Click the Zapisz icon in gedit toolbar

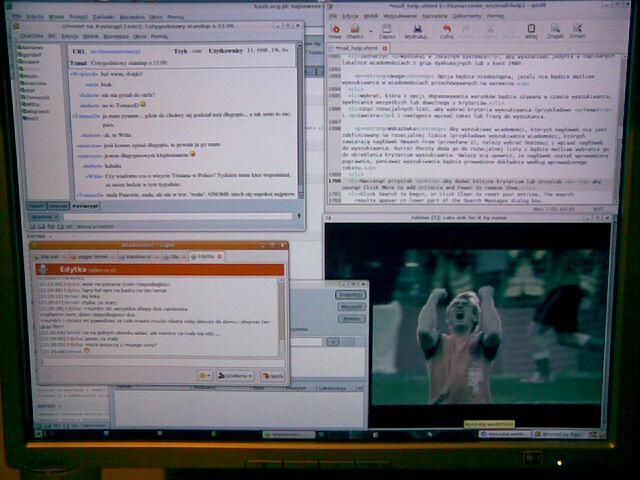click(386, 31)
